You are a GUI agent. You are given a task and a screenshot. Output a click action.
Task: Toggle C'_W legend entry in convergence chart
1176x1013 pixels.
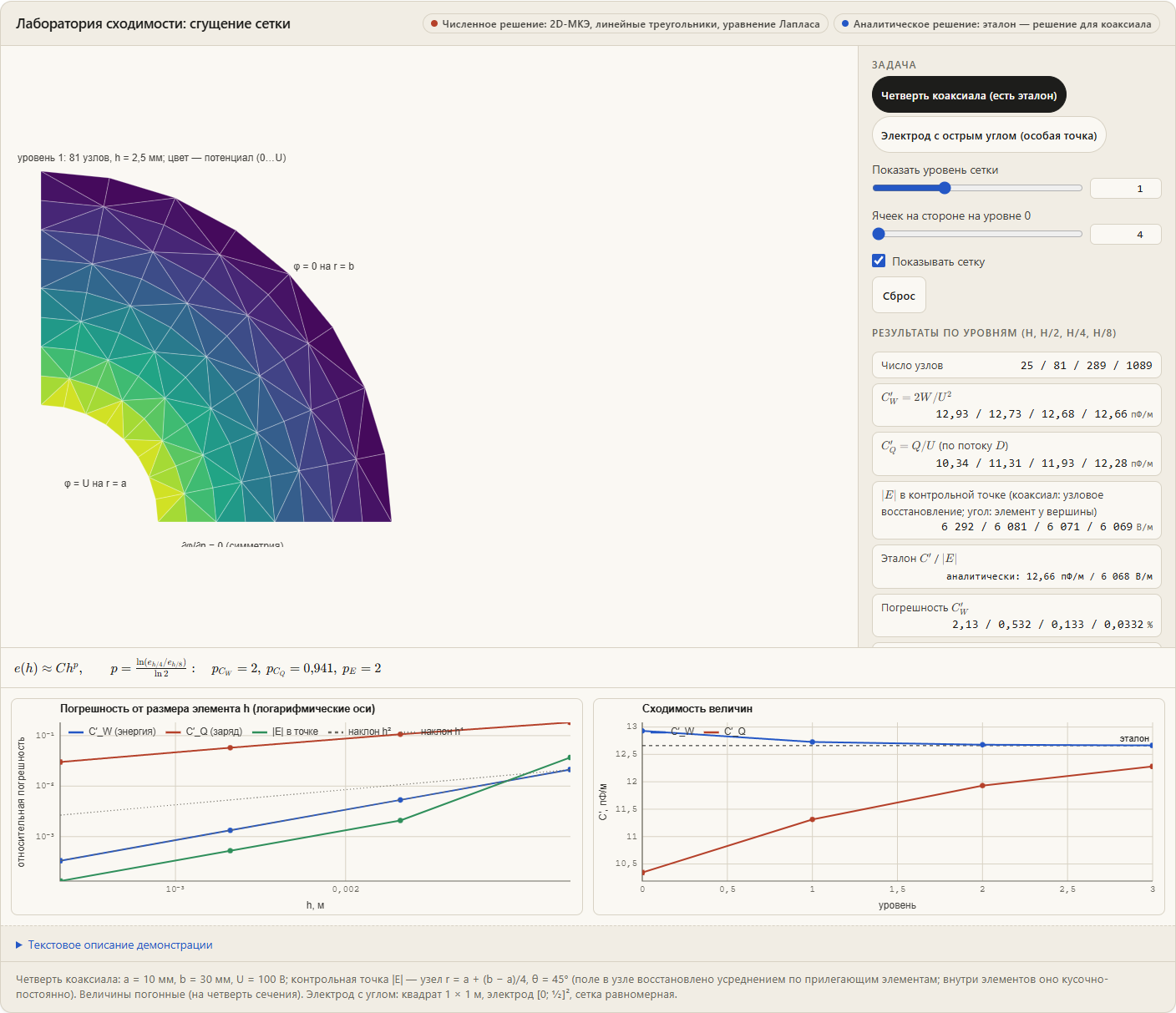(x=674, y=732)
